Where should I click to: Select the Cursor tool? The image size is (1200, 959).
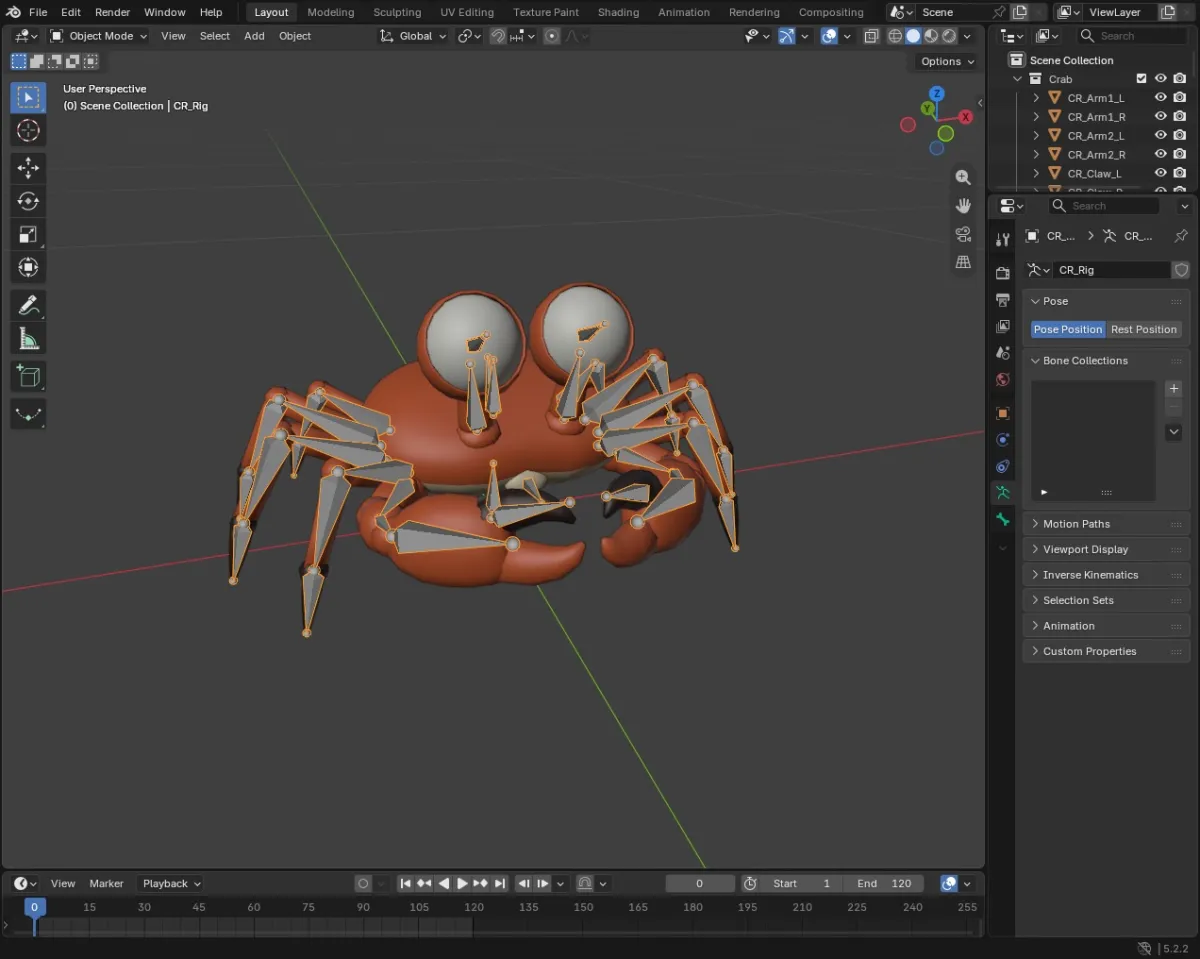pyautogui.click(x=28, y=131)
